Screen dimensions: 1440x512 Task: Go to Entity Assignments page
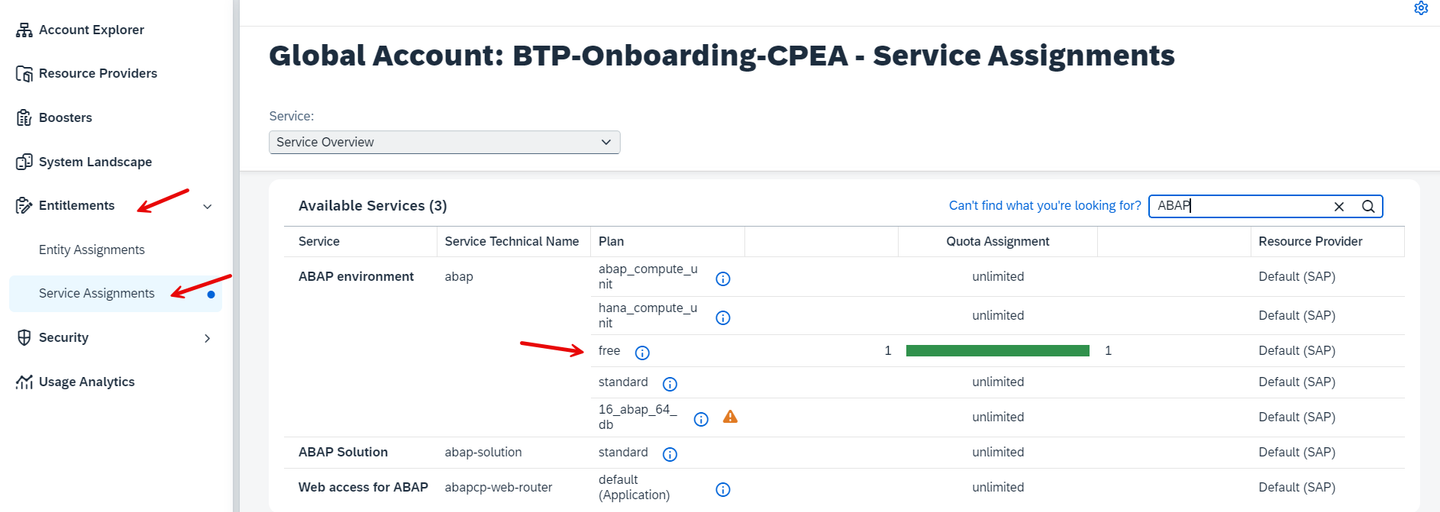point(92,250)
